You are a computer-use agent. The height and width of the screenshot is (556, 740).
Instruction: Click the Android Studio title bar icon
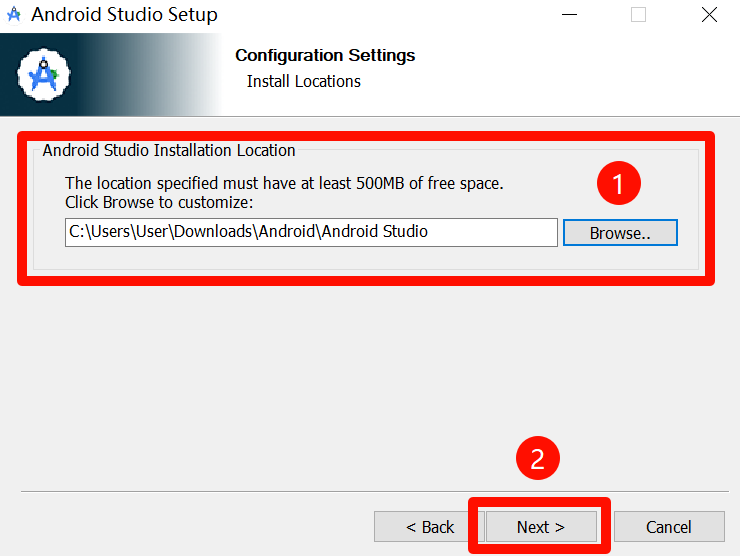pyautogui.click(x=14, y=15)
